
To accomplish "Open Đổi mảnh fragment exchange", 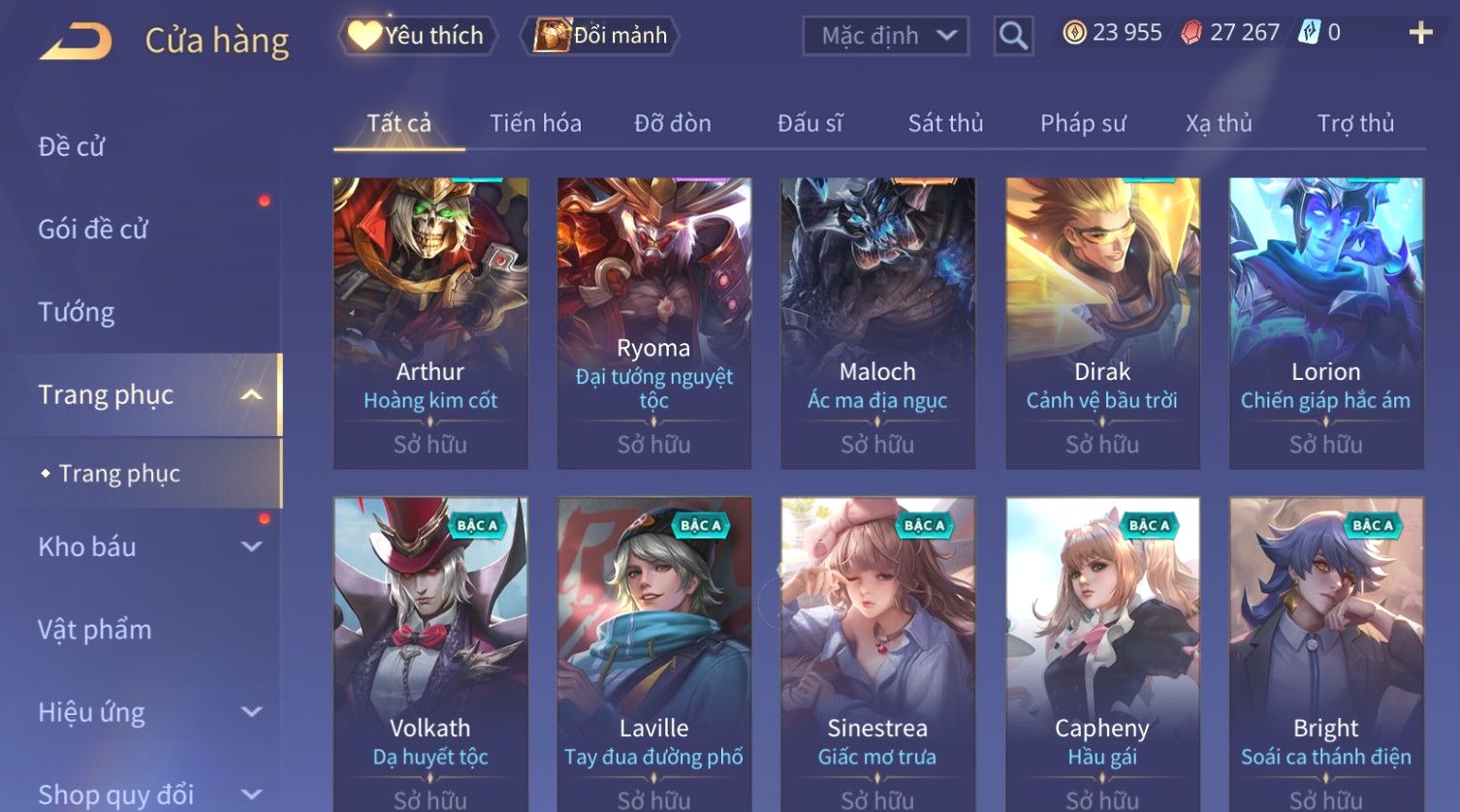I will point(601,36).
